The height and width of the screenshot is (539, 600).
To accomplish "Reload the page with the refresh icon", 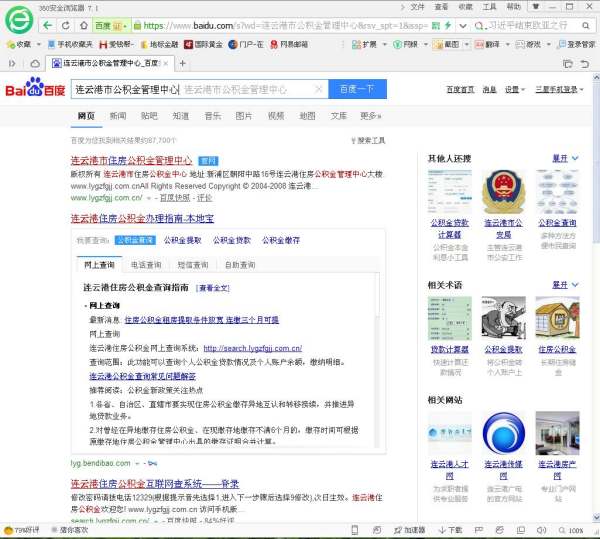I will coord(66,26).
